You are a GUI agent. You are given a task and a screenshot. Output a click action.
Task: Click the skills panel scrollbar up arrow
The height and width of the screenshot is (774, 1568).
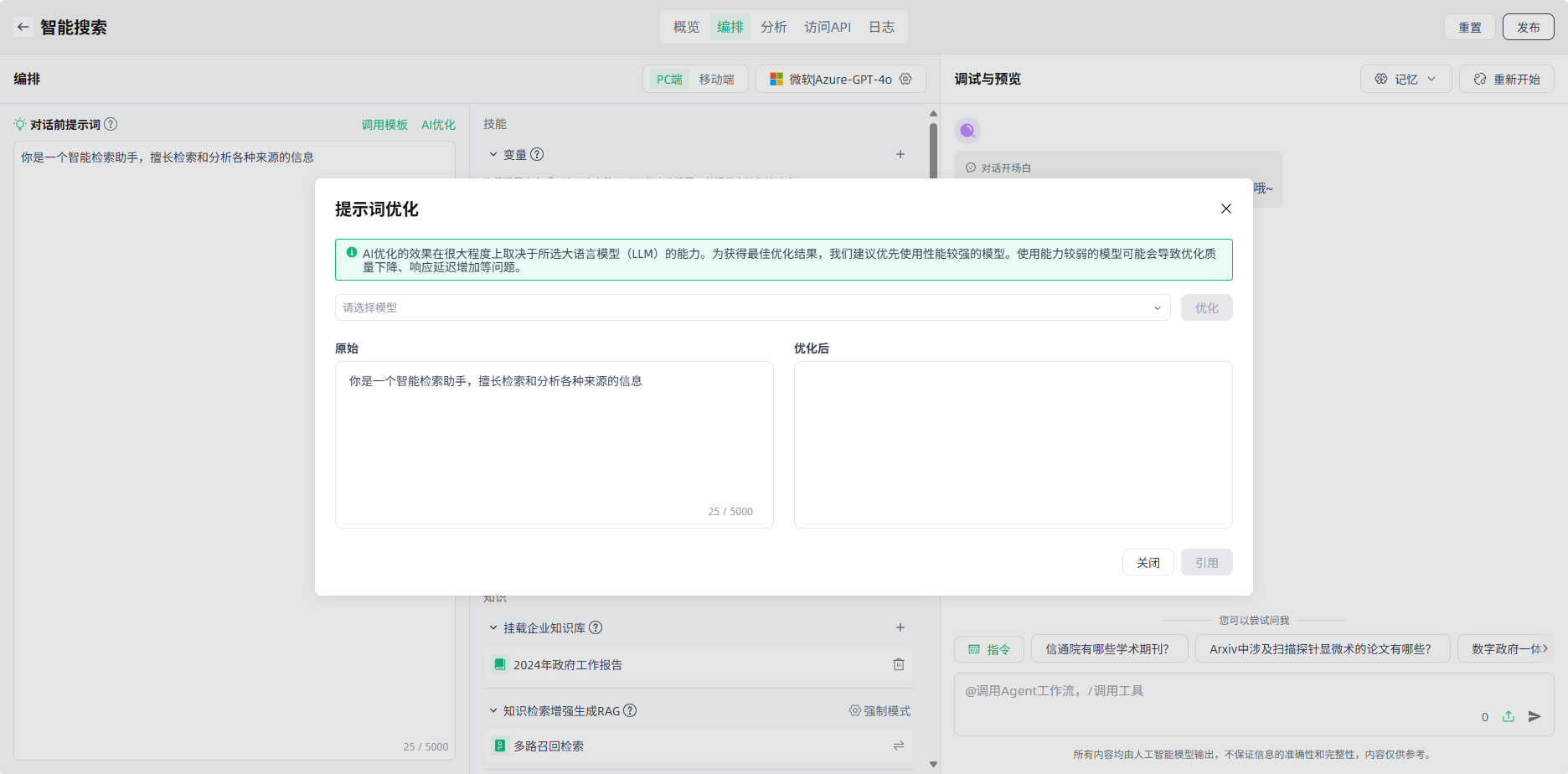(933, 114)
